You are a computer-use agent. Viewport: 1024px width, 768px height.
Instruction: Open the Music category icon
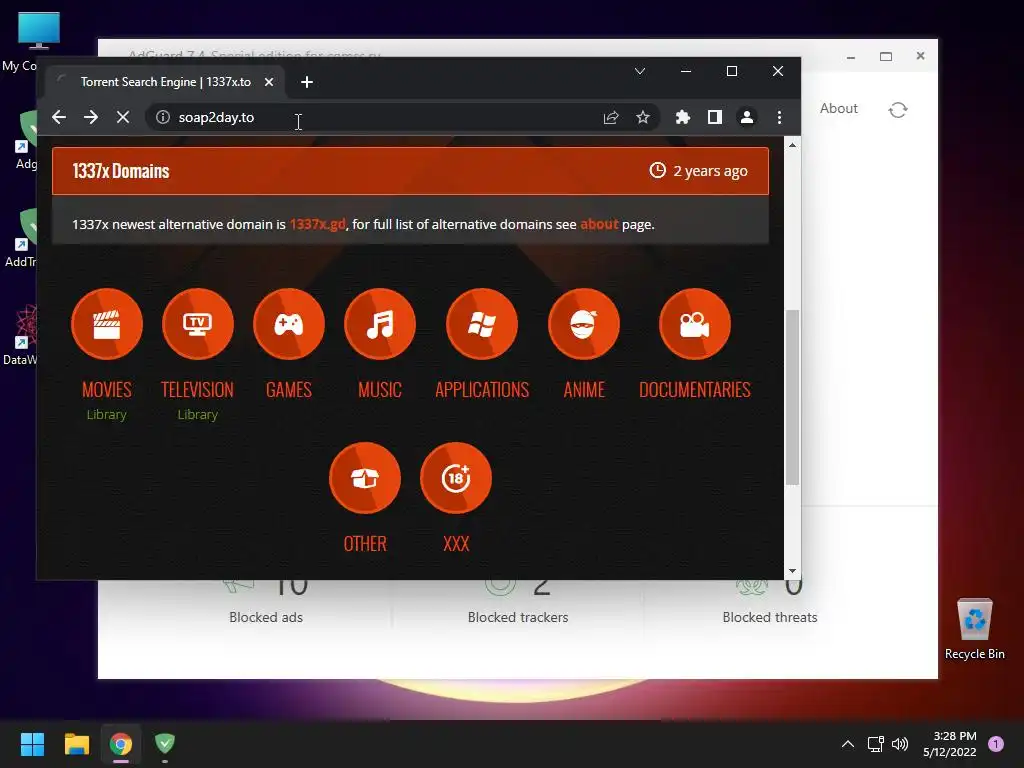380,324
